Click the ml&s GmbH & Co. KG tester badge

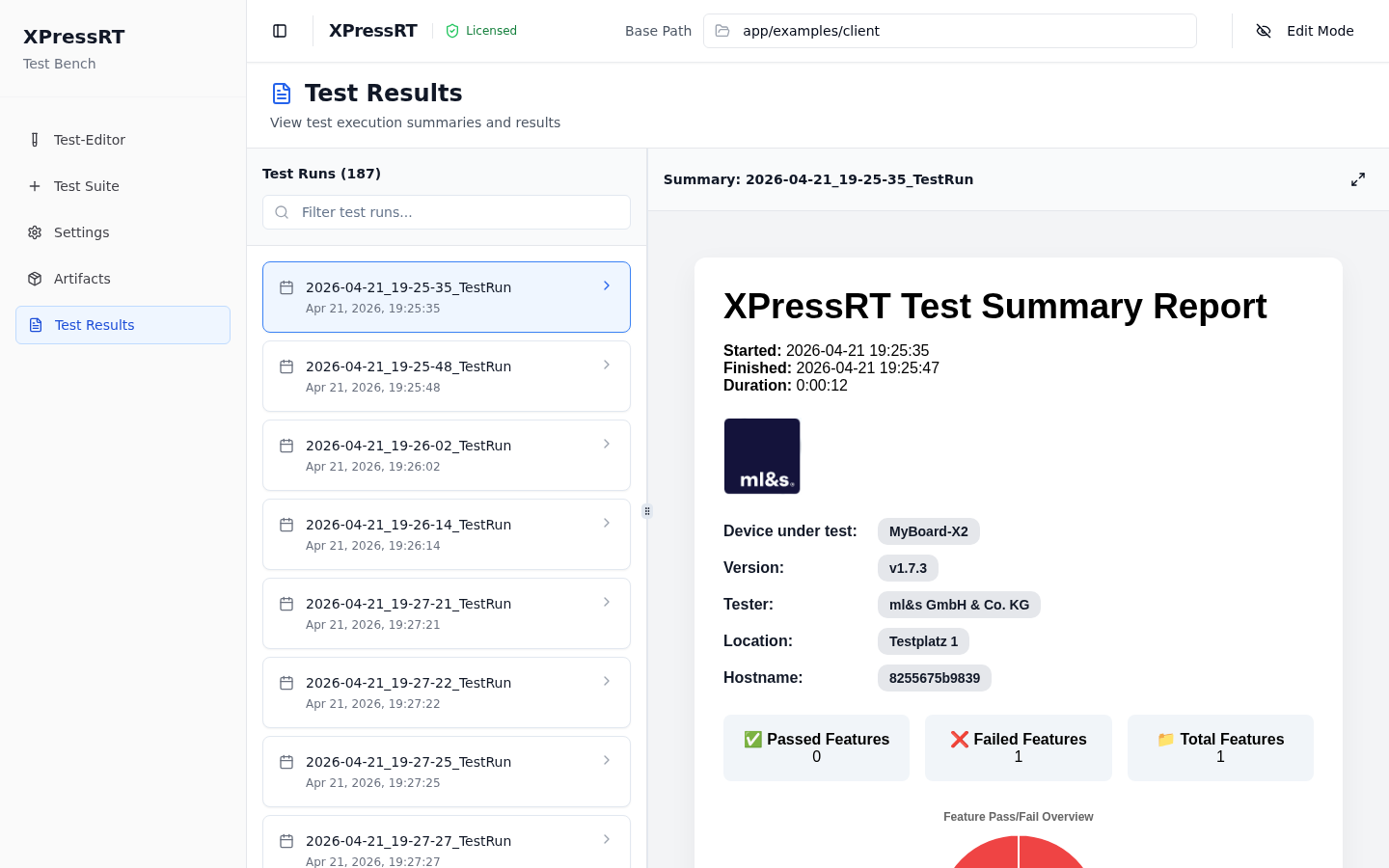click(959, 605)
